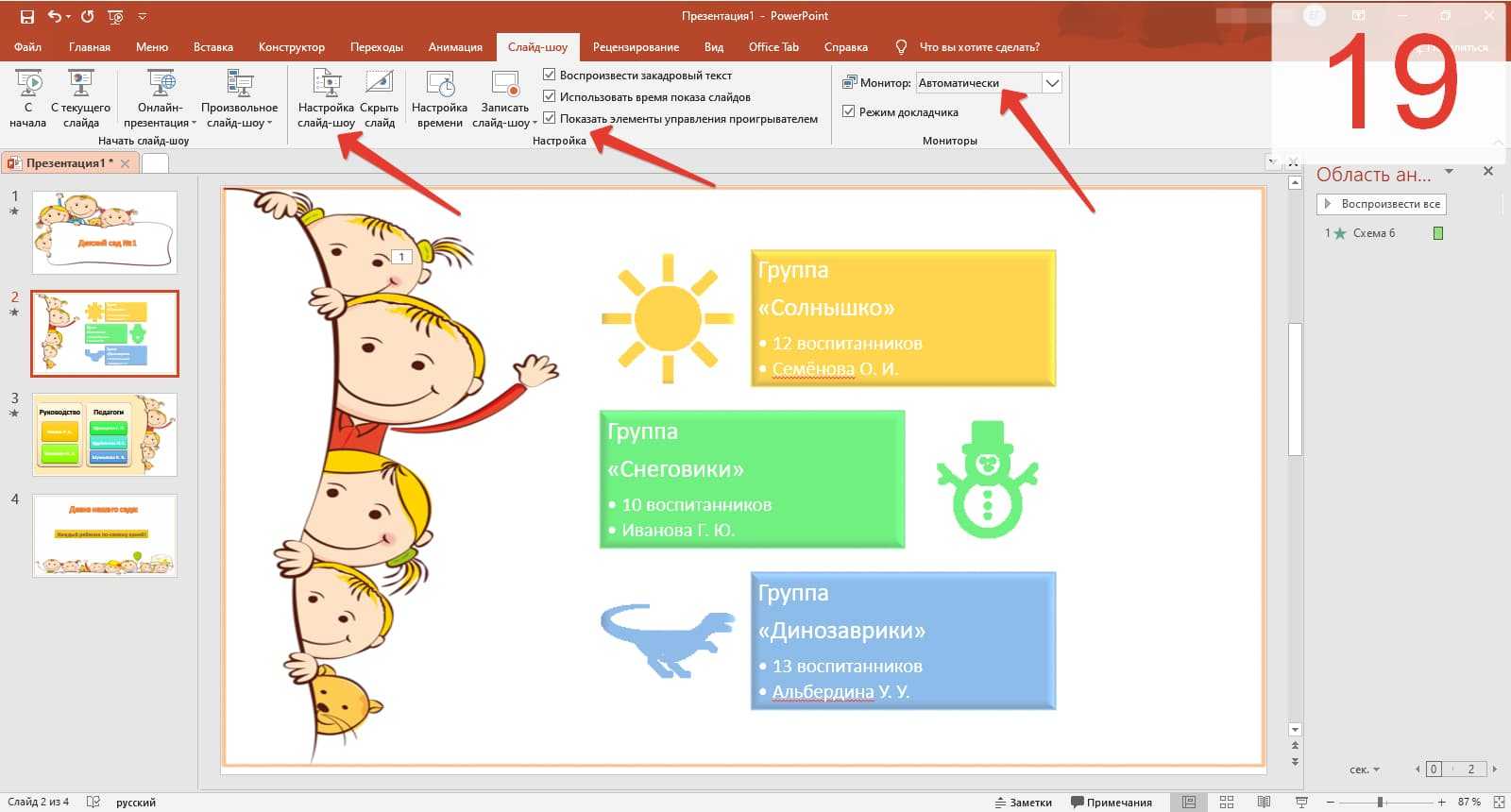Toggle the 'Воспроизвести закадровый текст' checkbox
The image size is (1511, 812).
[x=550, y=75]
